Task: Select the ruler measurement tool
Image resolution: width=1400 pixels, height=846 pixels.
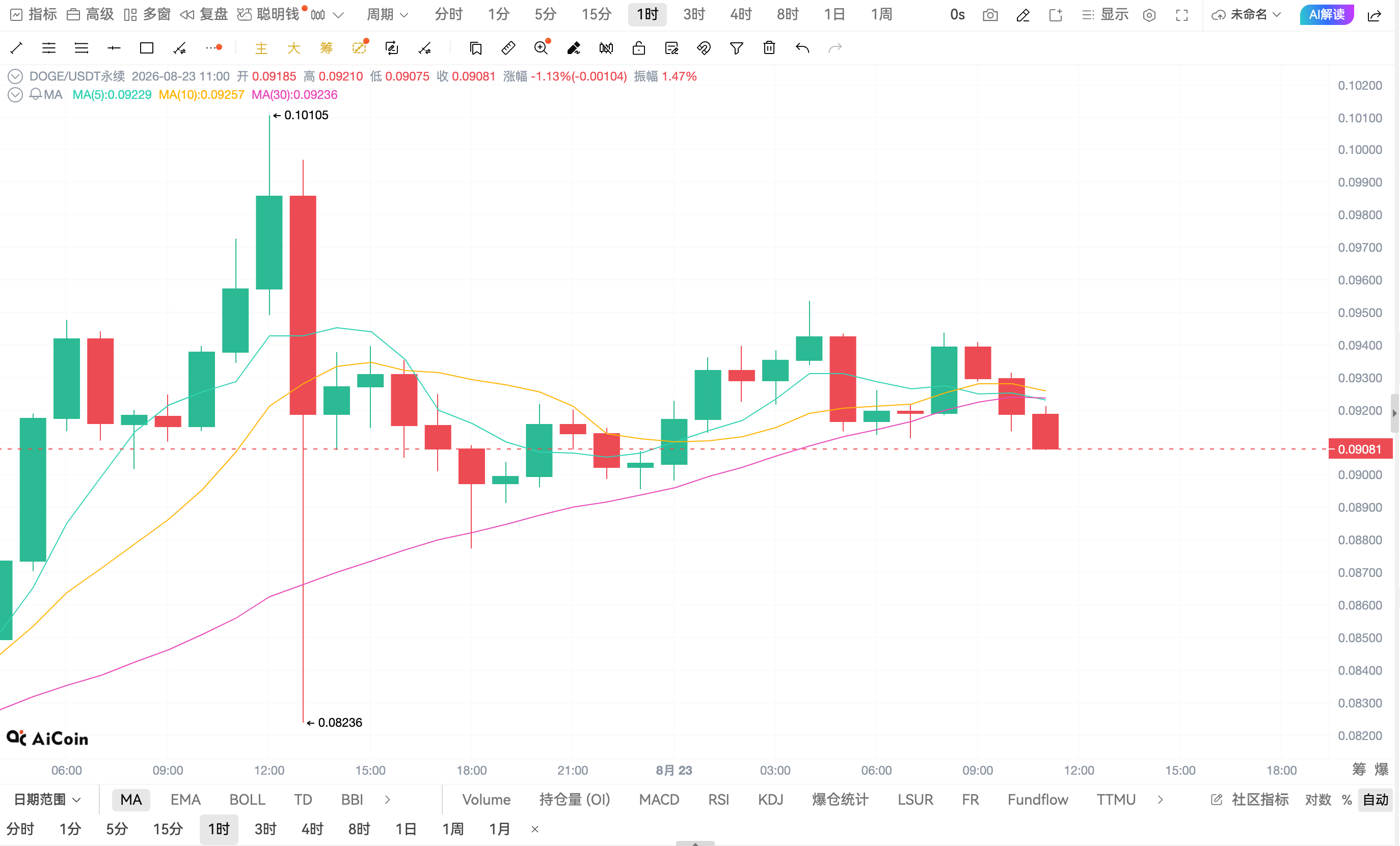Action: [508, 48]
